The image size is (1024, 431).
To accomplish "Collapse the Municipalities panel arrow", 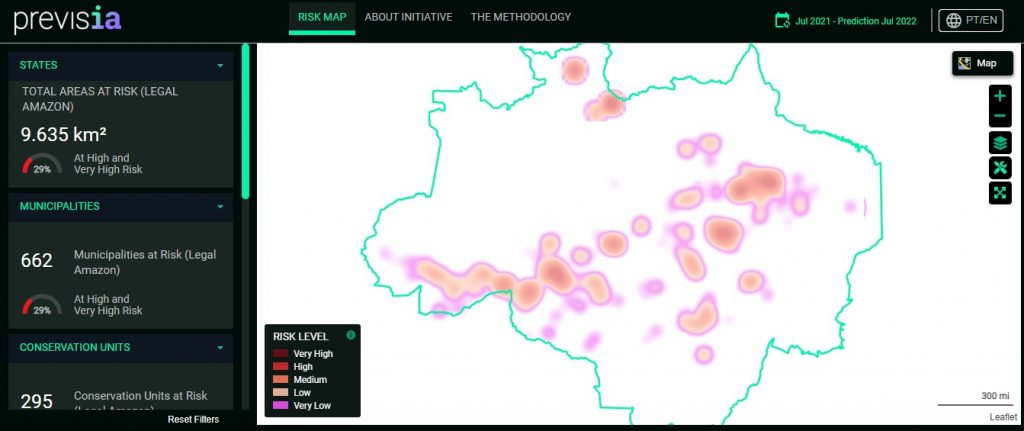I will coord(221,206).
